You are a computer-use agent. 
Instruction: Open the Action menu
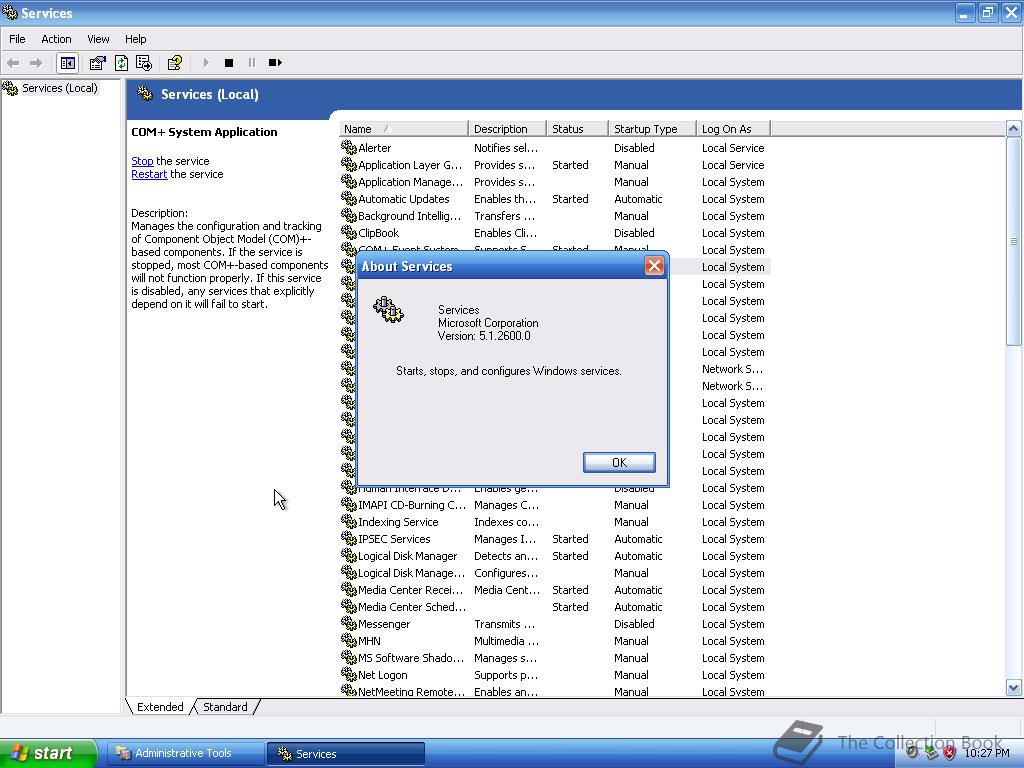tap(56, 39)
